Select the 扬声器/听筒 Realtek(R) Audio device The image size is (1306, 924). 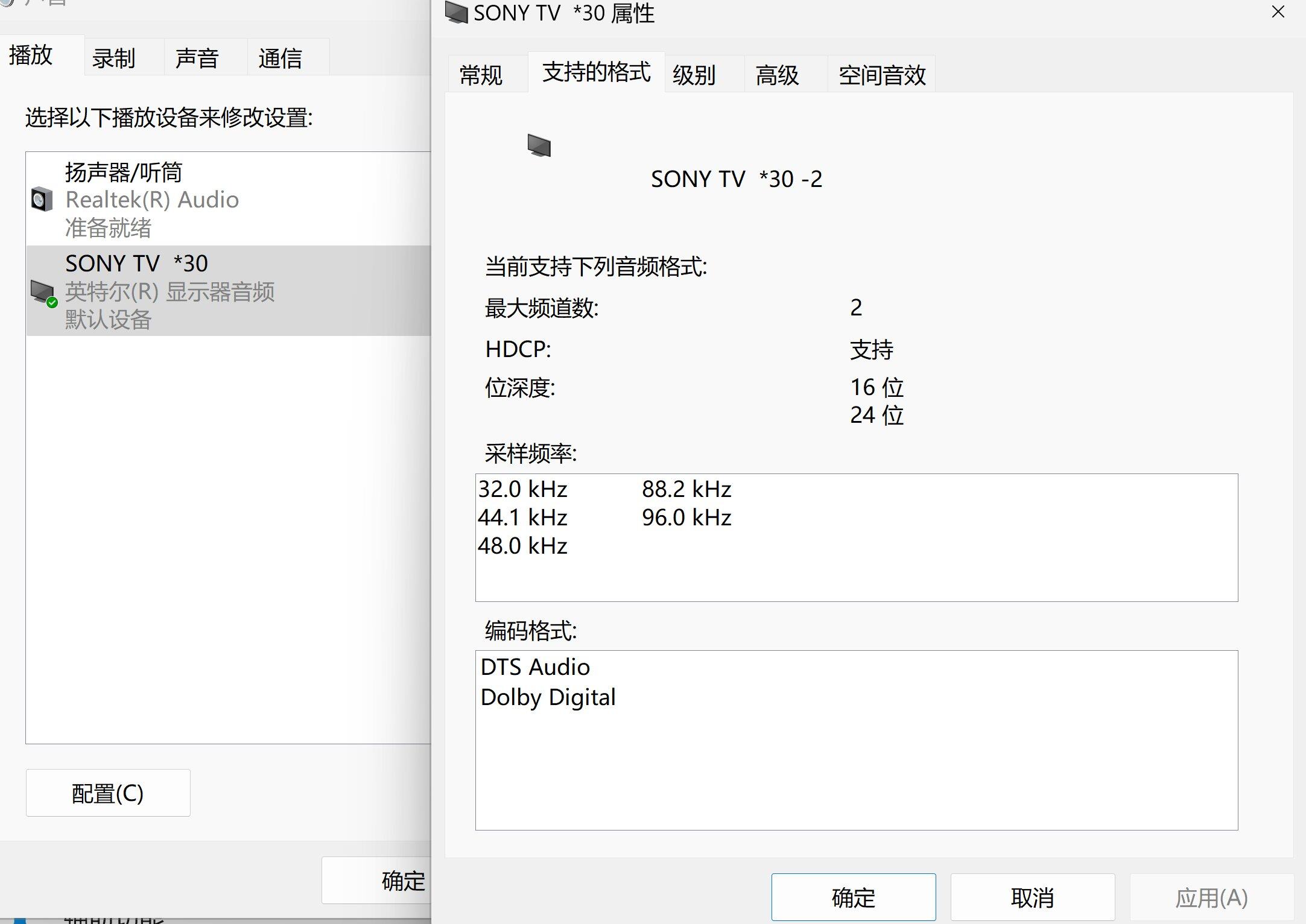click(x=229, y=200)
